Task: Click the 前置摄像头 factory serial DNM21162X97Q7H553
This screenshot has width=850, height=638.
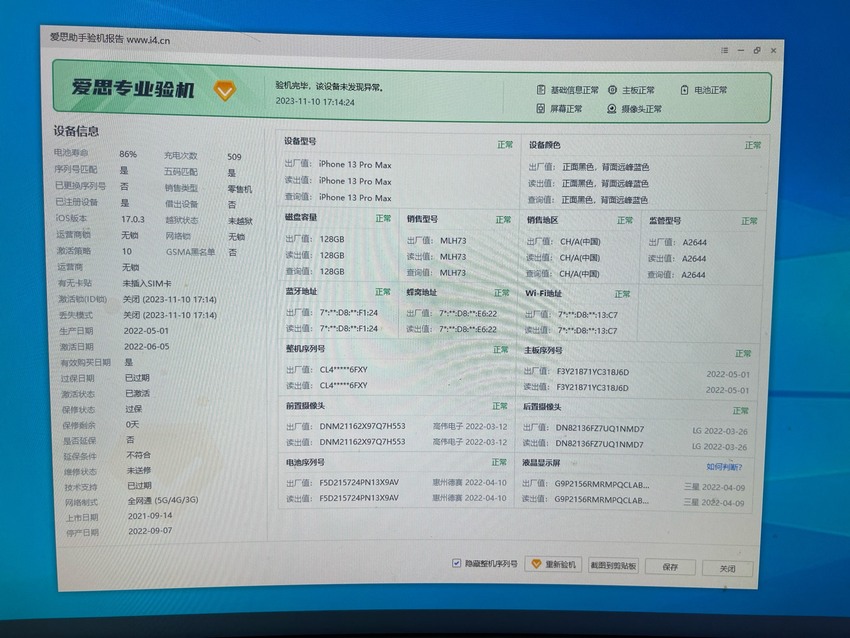Action: click(362, 426)
